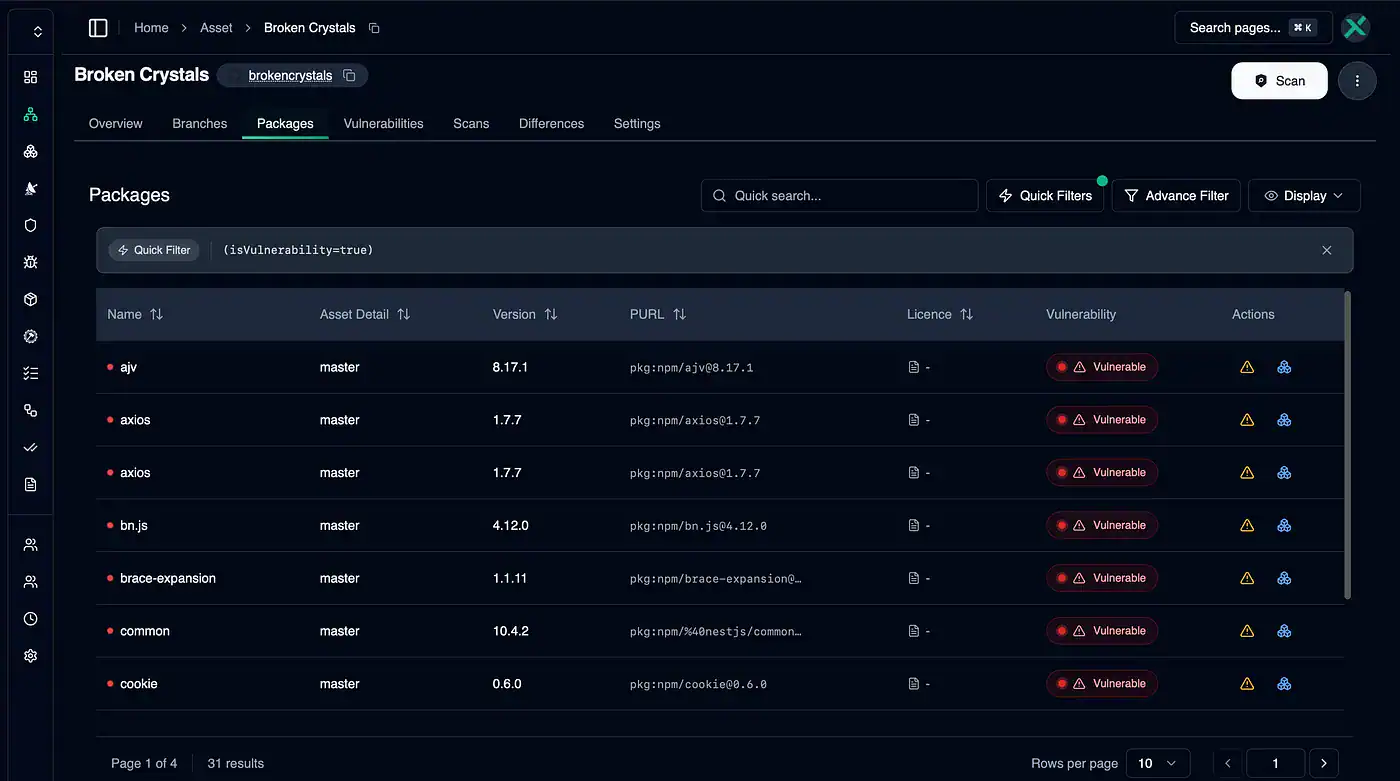Screen dimensions: 1400x781
Task: Click the Scan button
Action: 1279,81
